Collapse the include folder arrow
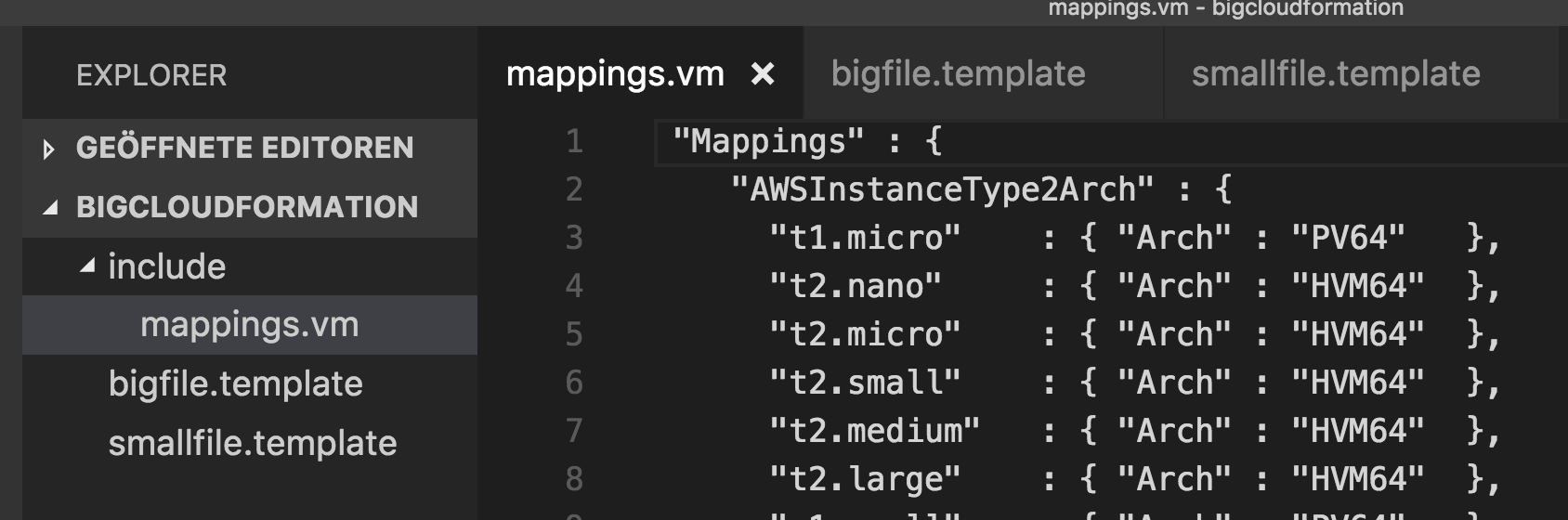1568x520 pixels. 87,266
